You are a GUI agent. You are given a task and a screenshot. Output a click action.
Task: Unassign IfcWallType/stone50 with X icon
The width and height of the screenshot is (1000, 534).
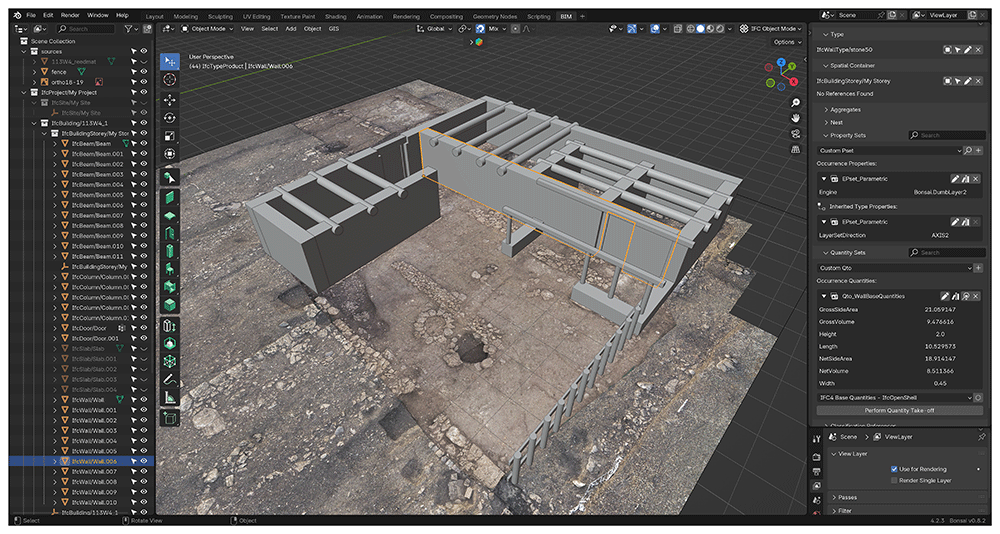978,49
